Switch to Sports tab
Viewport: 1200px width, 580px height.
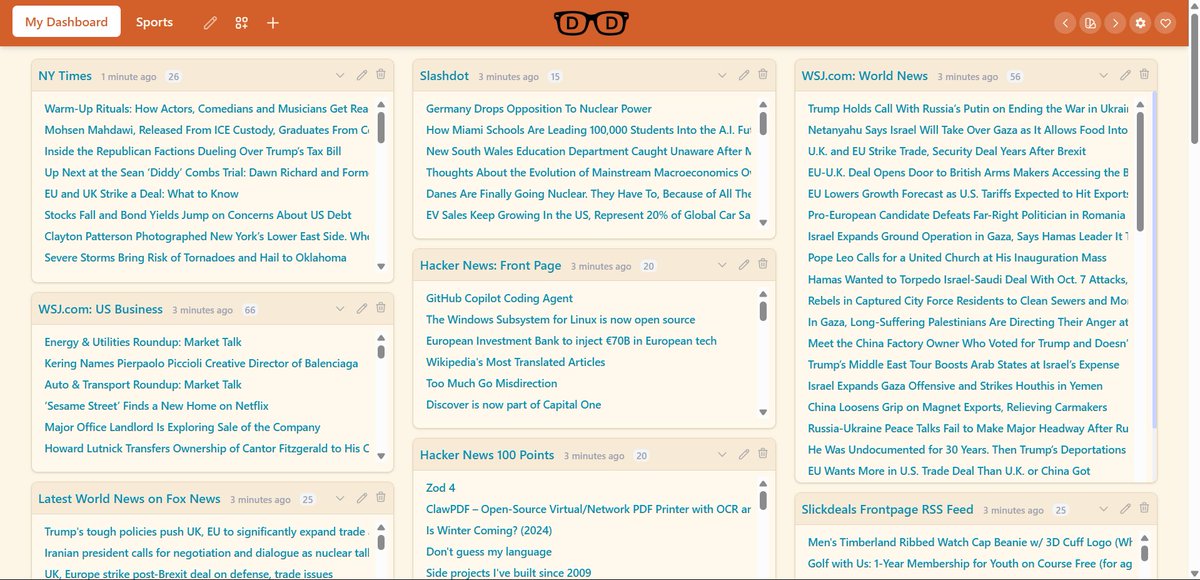point(154,22)
